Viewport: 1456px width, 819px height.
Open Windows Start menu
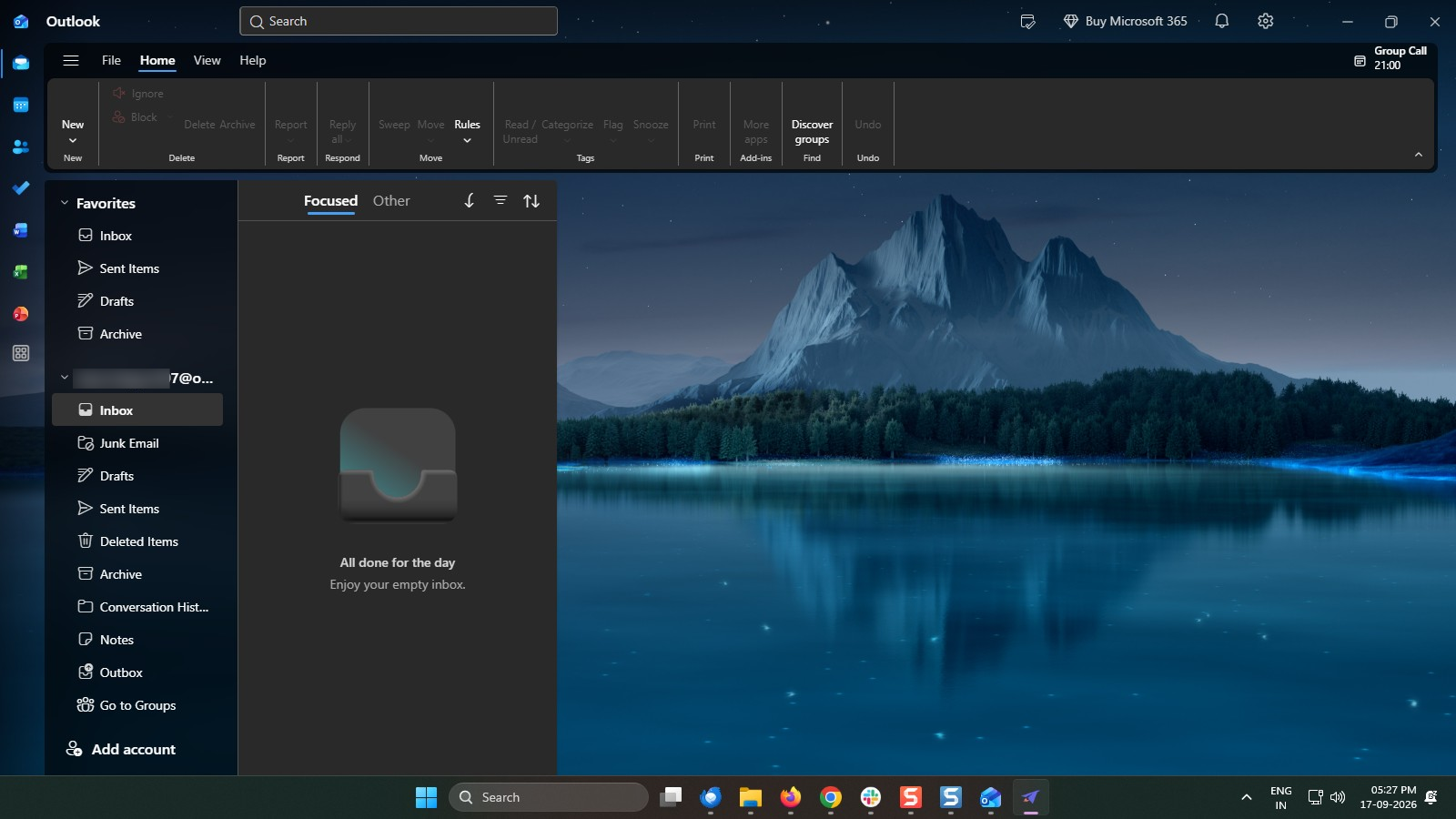426,797
